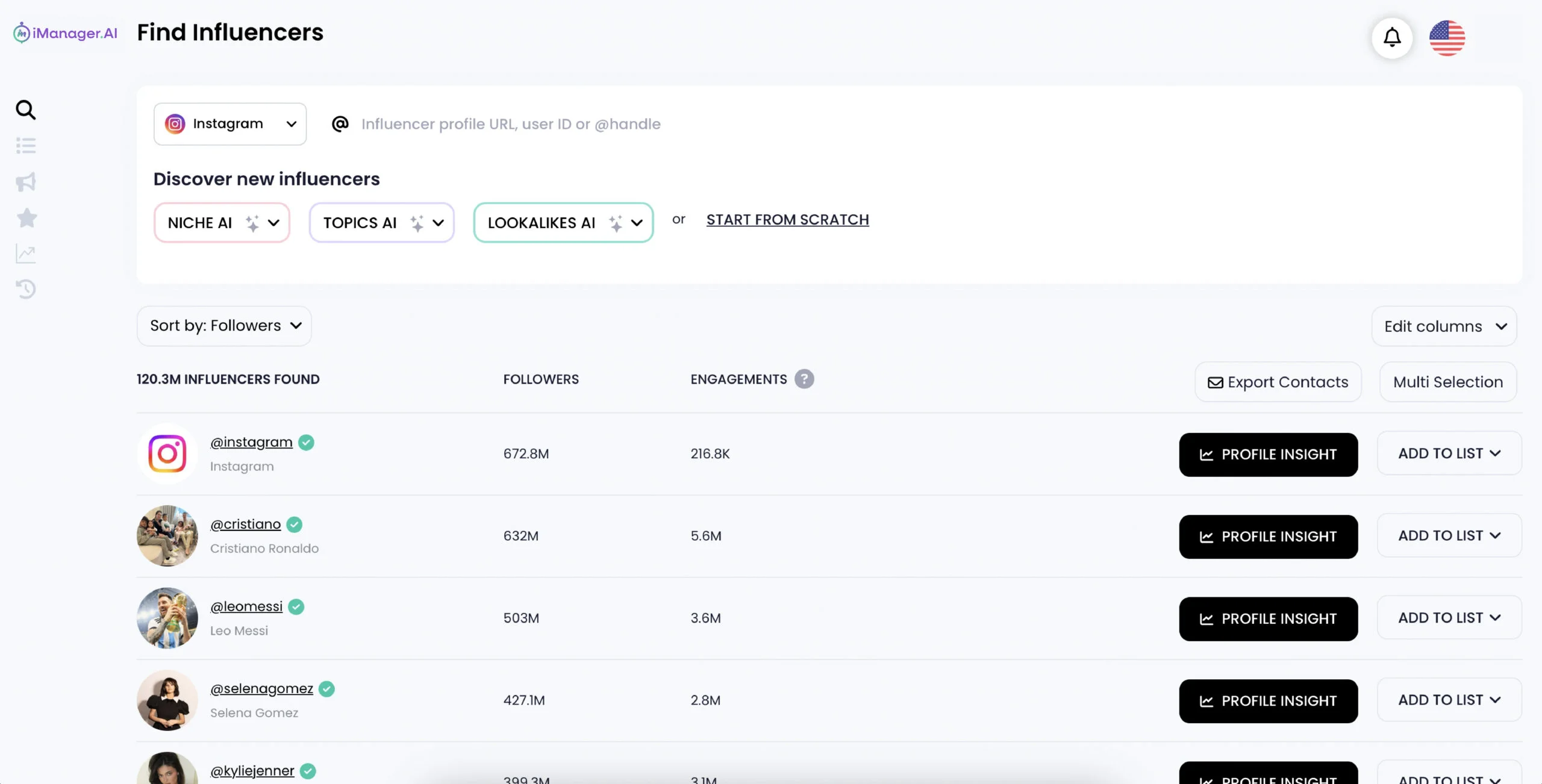
Task: Click Export Contacts button
Action: (1278, 382)
